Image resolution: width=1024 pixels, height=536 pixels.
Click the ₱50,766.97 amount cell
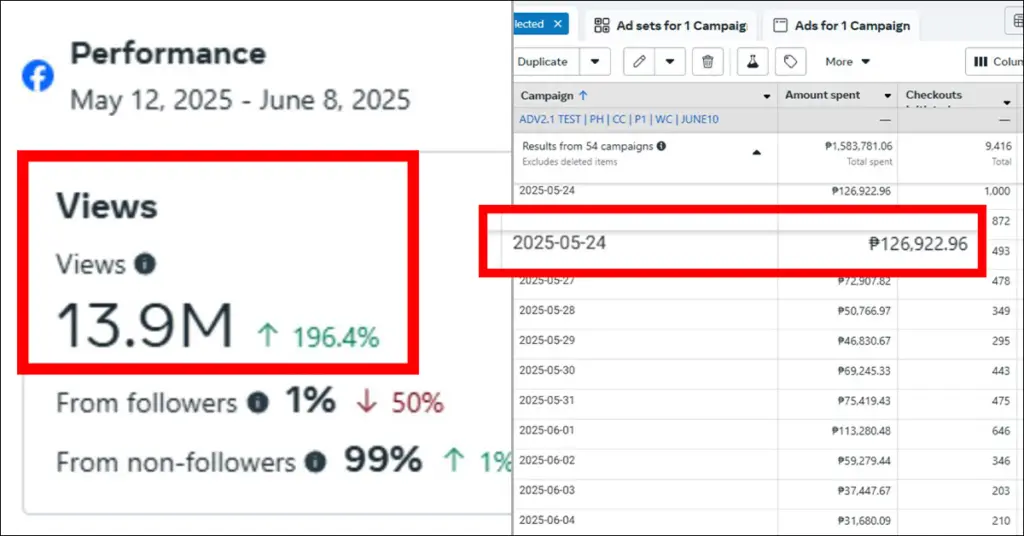click(864, 311)
